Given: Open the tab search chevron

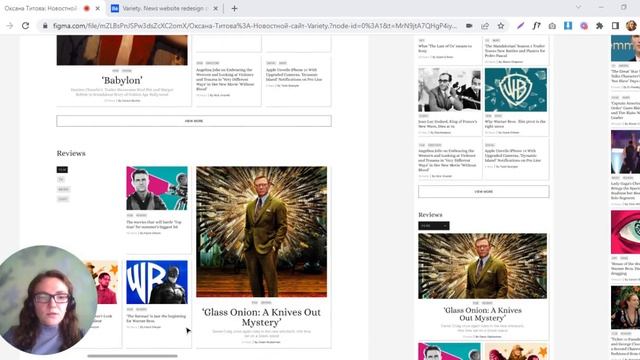Looking at the screenshot, I should (x=578, y=7).
